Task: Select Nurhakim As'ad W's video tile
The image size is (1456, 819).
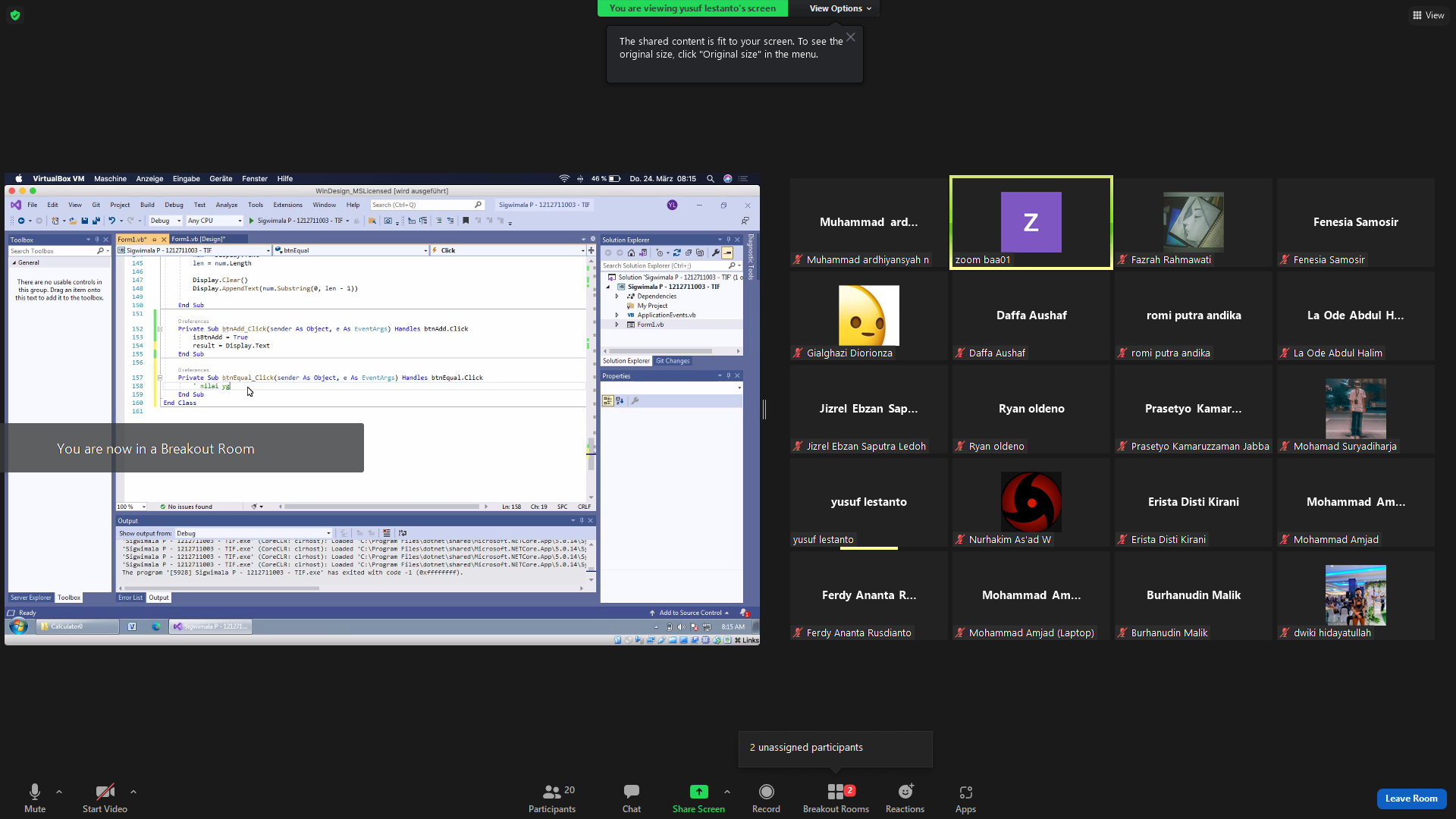Action: (x=1031, y=502)
